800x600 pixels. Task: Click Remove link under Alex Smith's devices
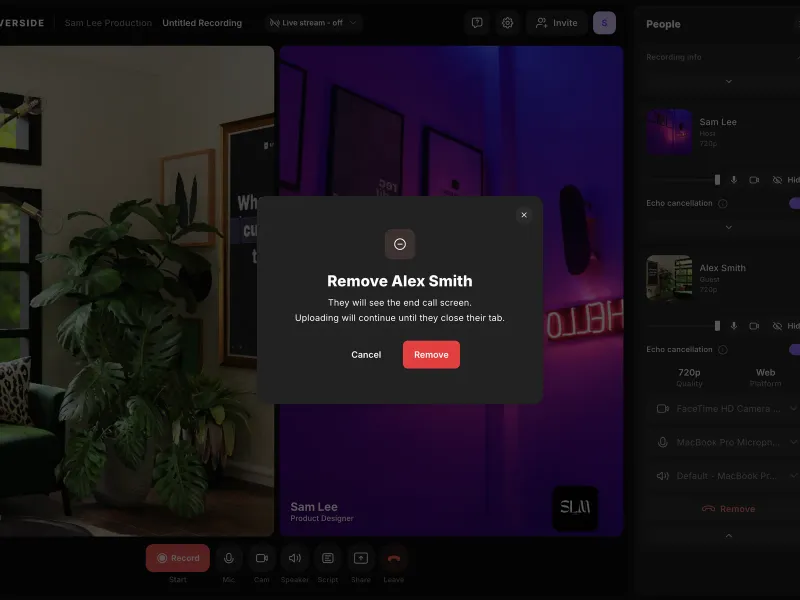[729, 509]
